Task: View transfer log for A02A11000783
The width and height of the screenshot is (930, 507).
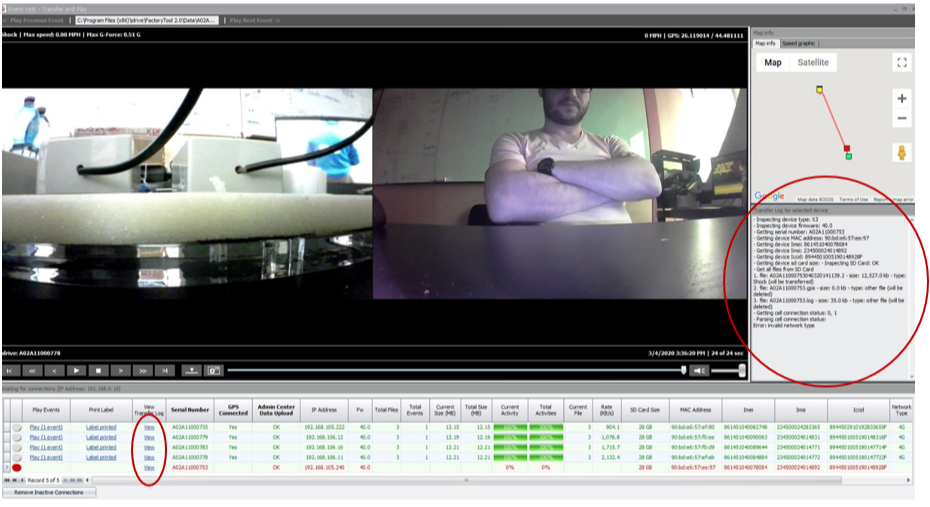Action: (x=149, y=447)
